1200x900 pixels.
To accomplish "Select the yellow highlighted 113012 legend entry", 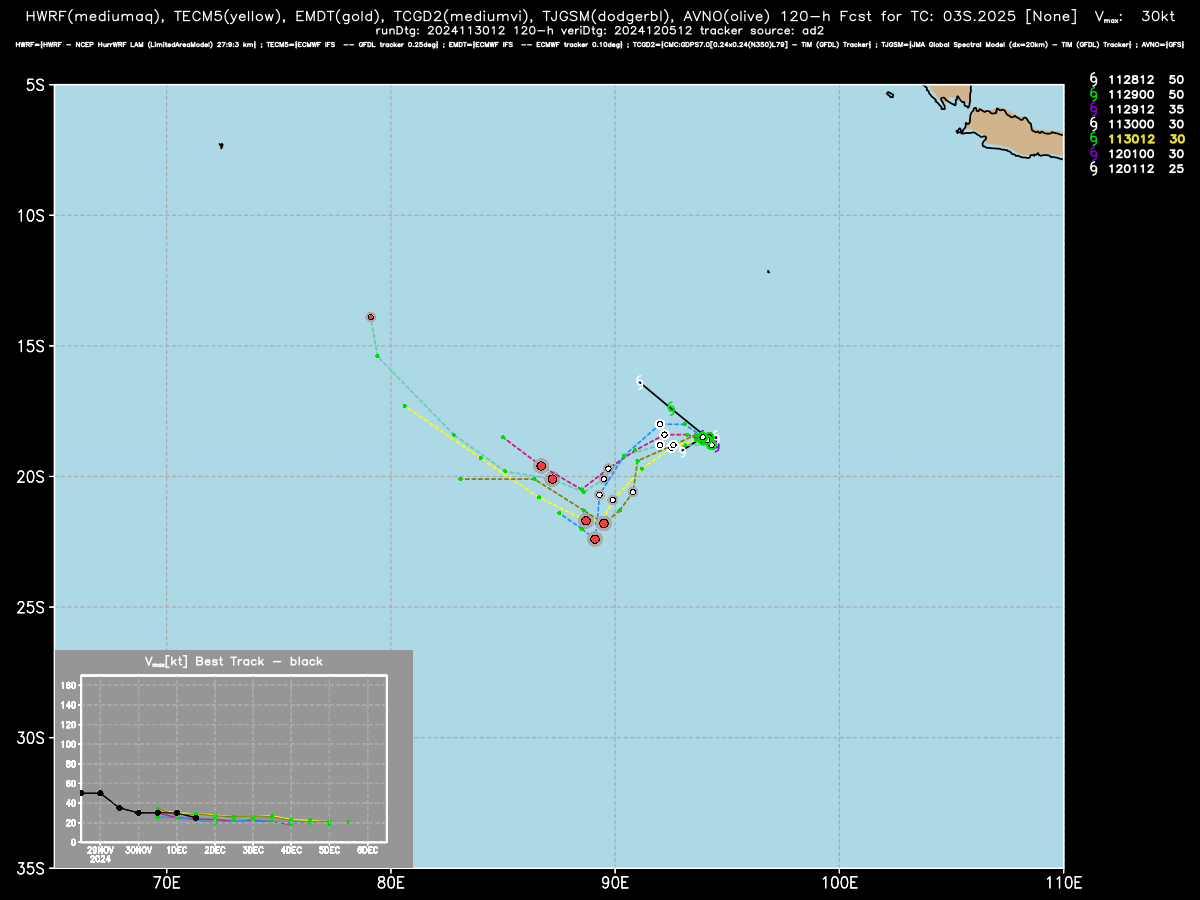I will tap(1146, 139).
